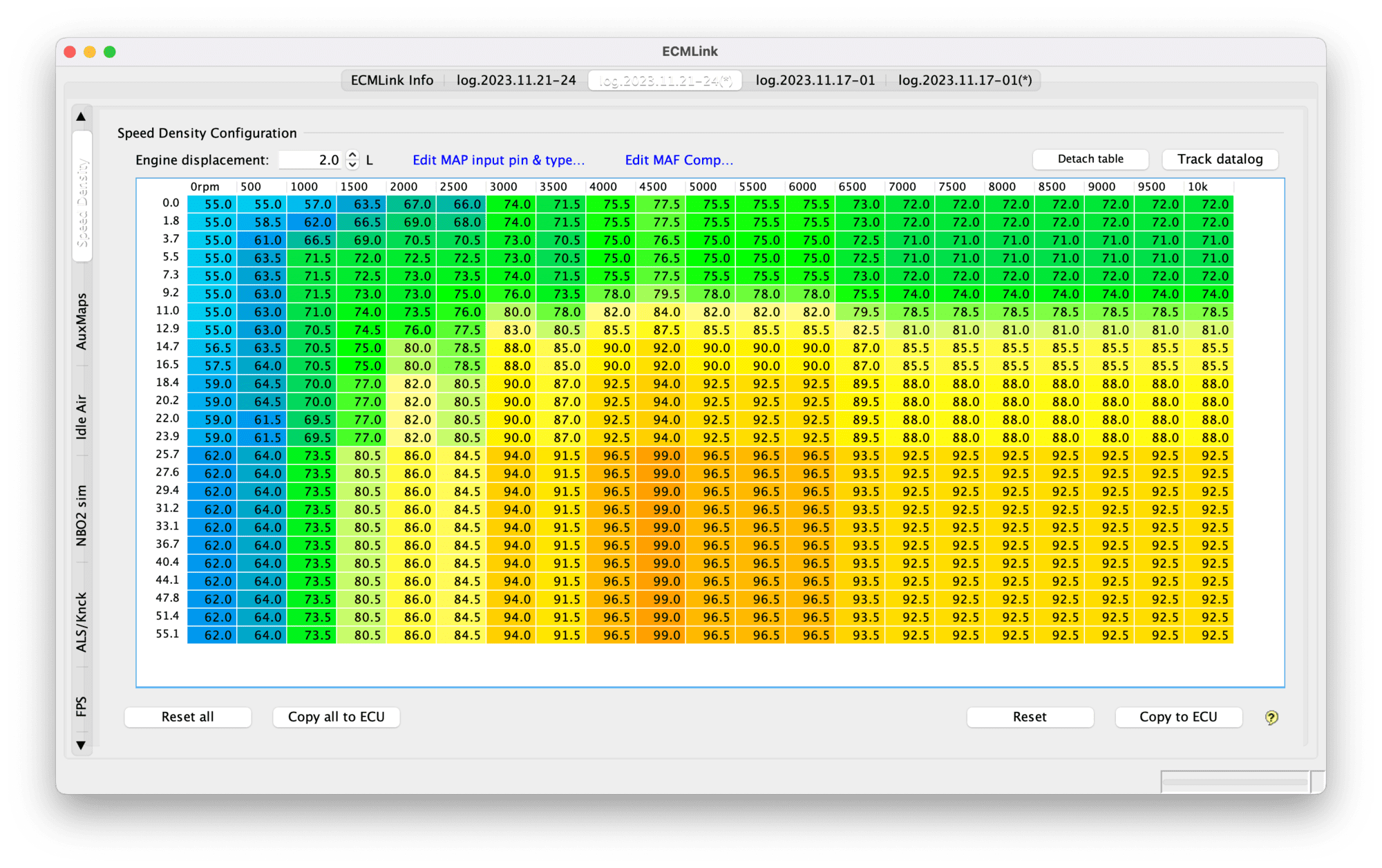Select cell 87.5 in row 12.9
Screen dimensions: 1382x868
pos(661,330)
